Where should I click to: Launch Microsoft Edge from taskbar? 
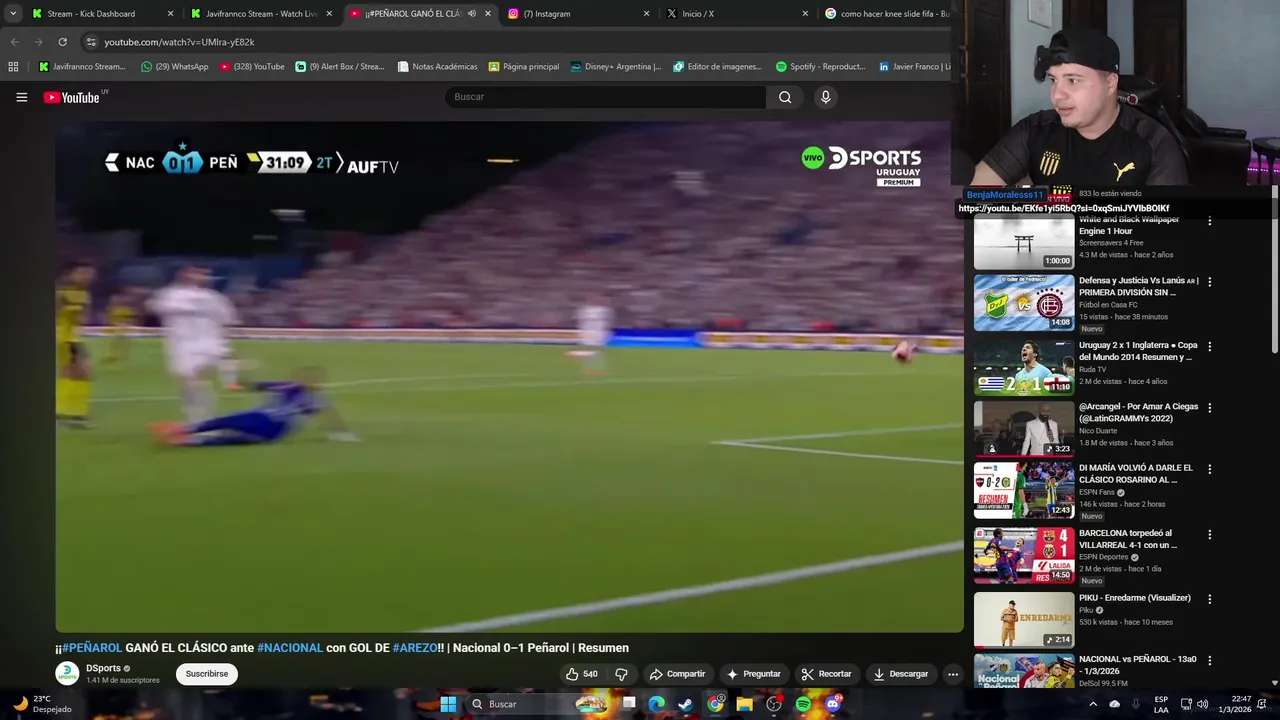656,704
